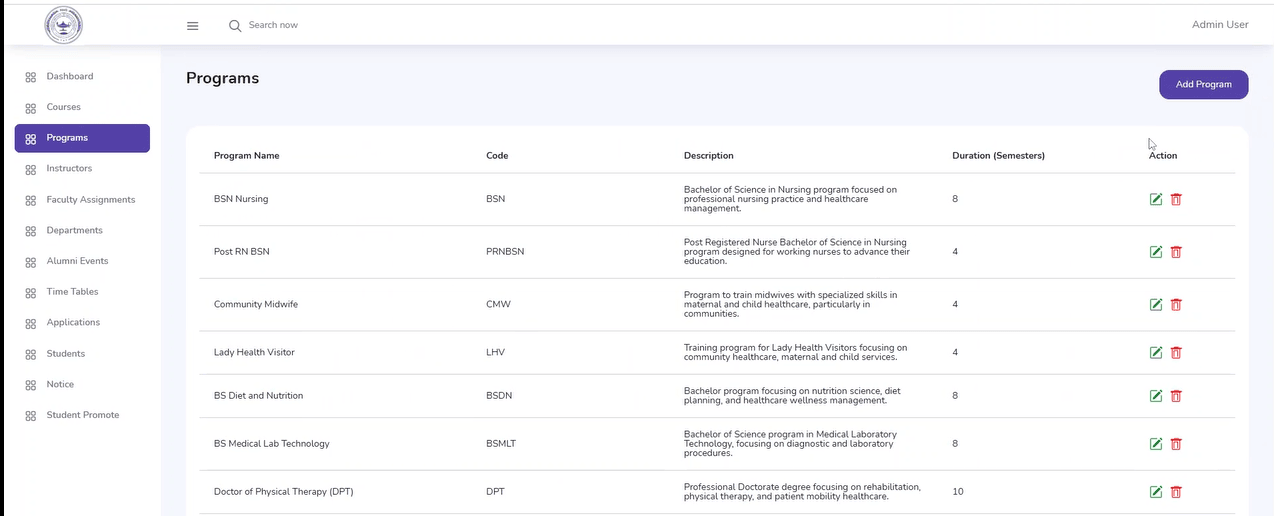1274x516 pixels.
Task: Edit the BS Diet and Nutrition entry
Action: 1156,396
